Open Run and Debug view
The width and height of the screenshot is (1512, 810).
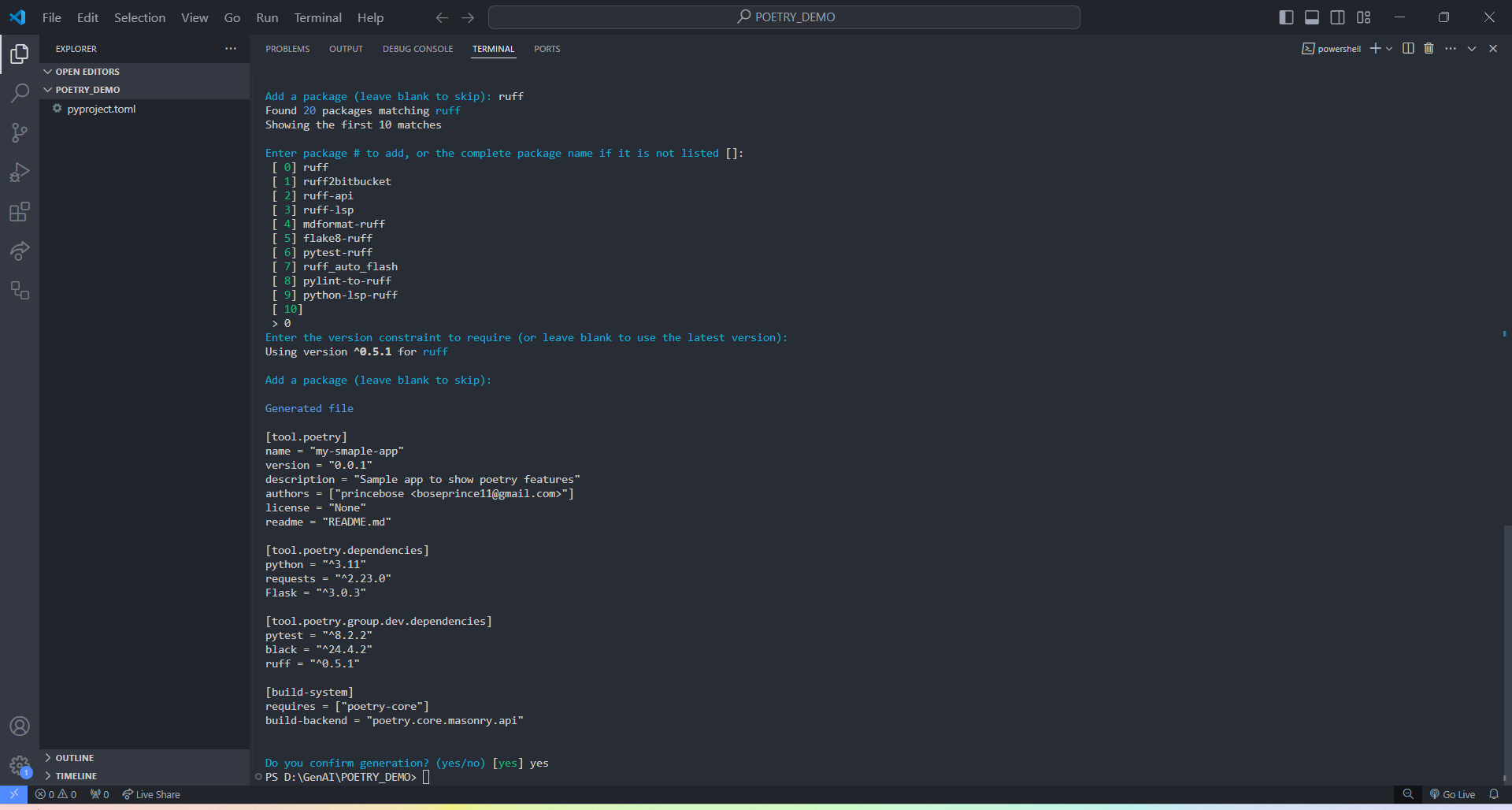[20, 172]
